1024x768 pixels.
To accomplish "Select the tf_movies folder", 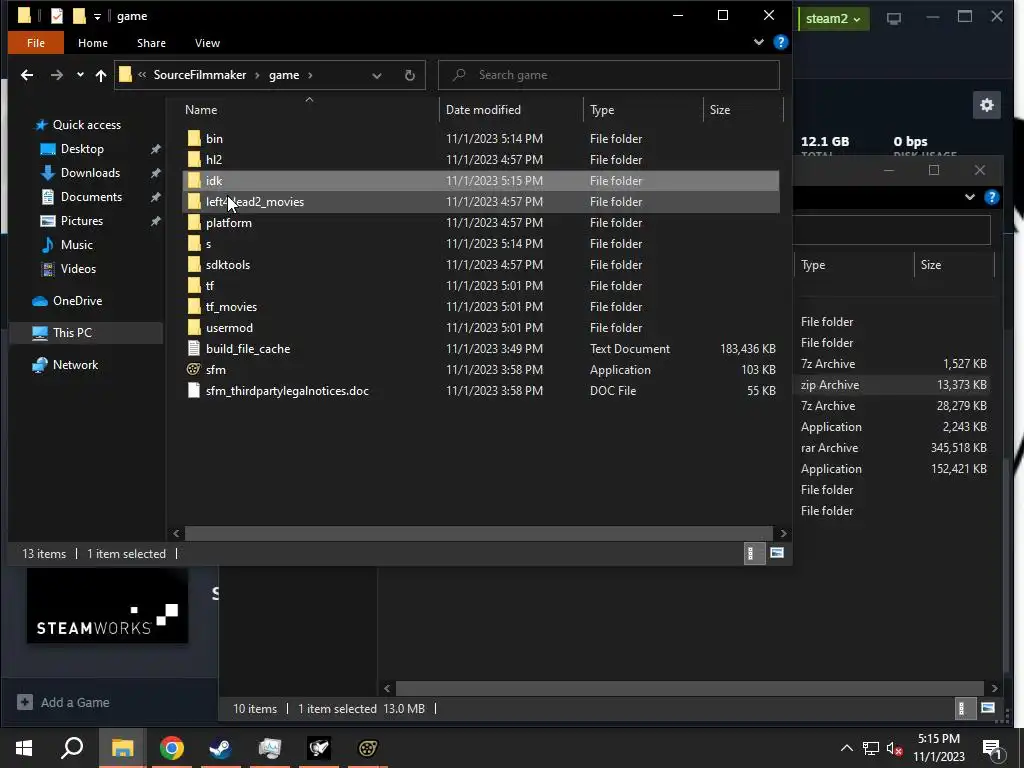I will click(480, 307).
